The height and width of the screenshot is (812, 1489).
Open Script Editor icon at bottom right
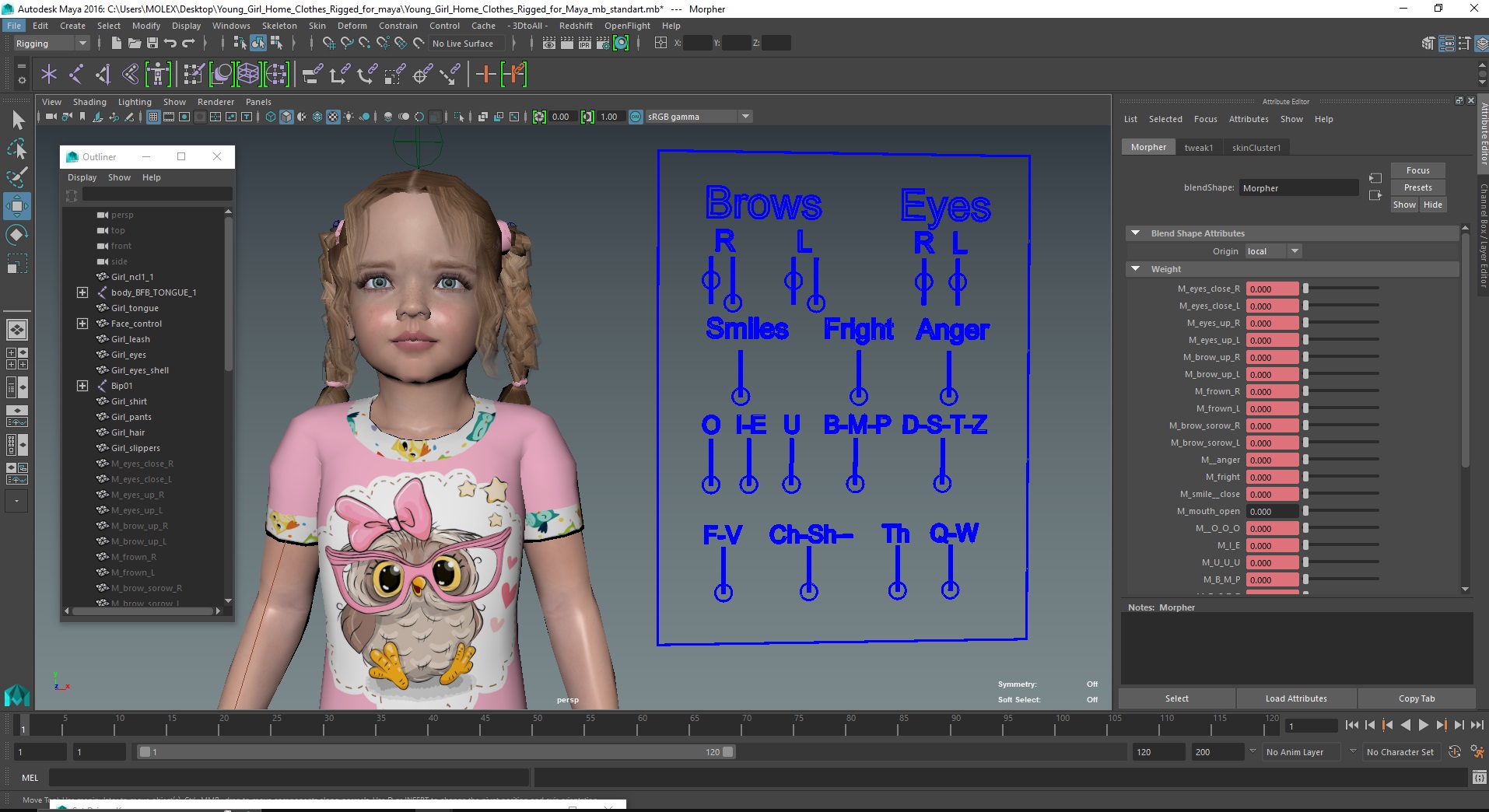pos(1479,777)
